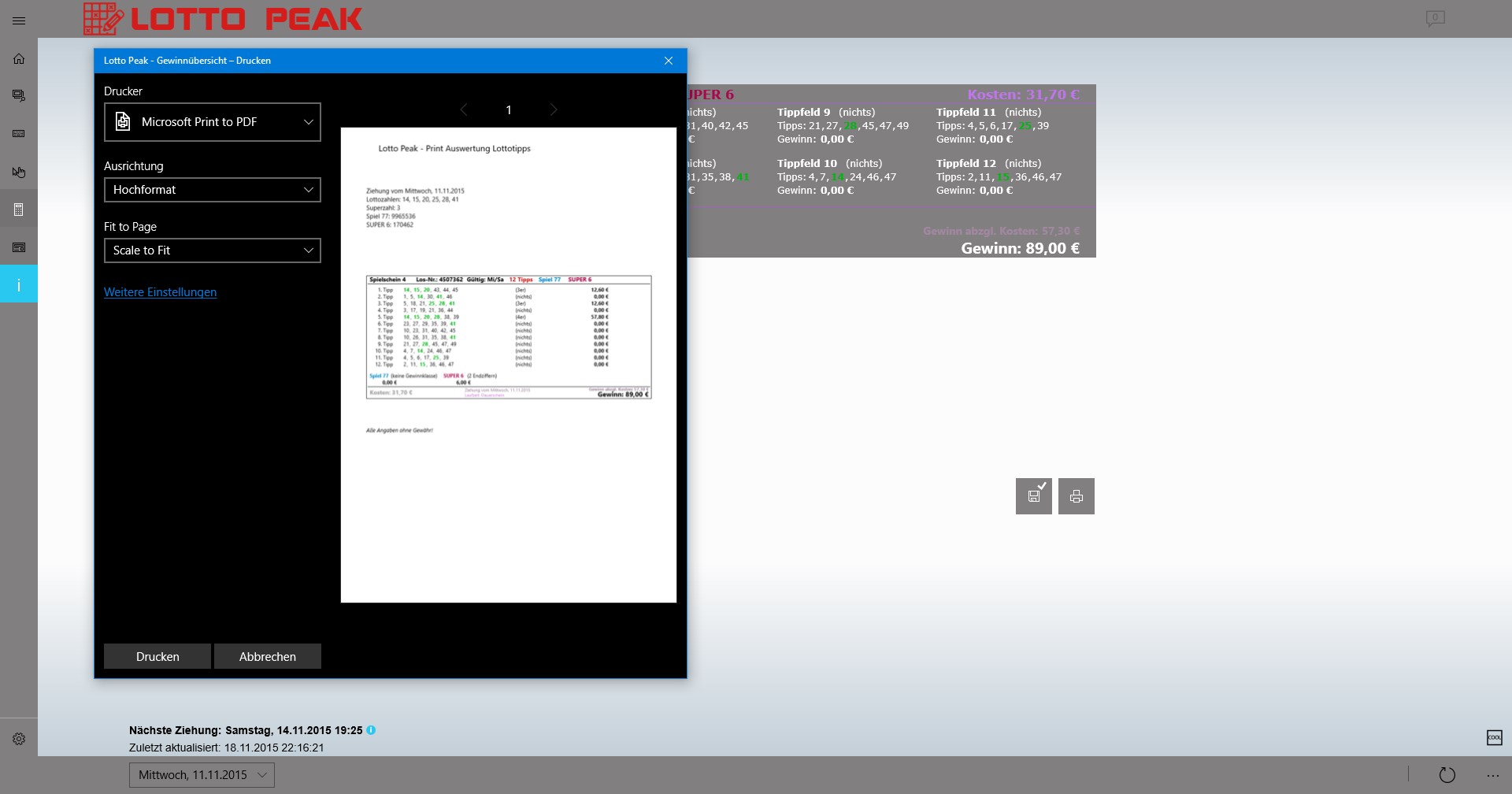Go to the home page icon
The width and height of the screenshot is (1512, 794).
19,58
